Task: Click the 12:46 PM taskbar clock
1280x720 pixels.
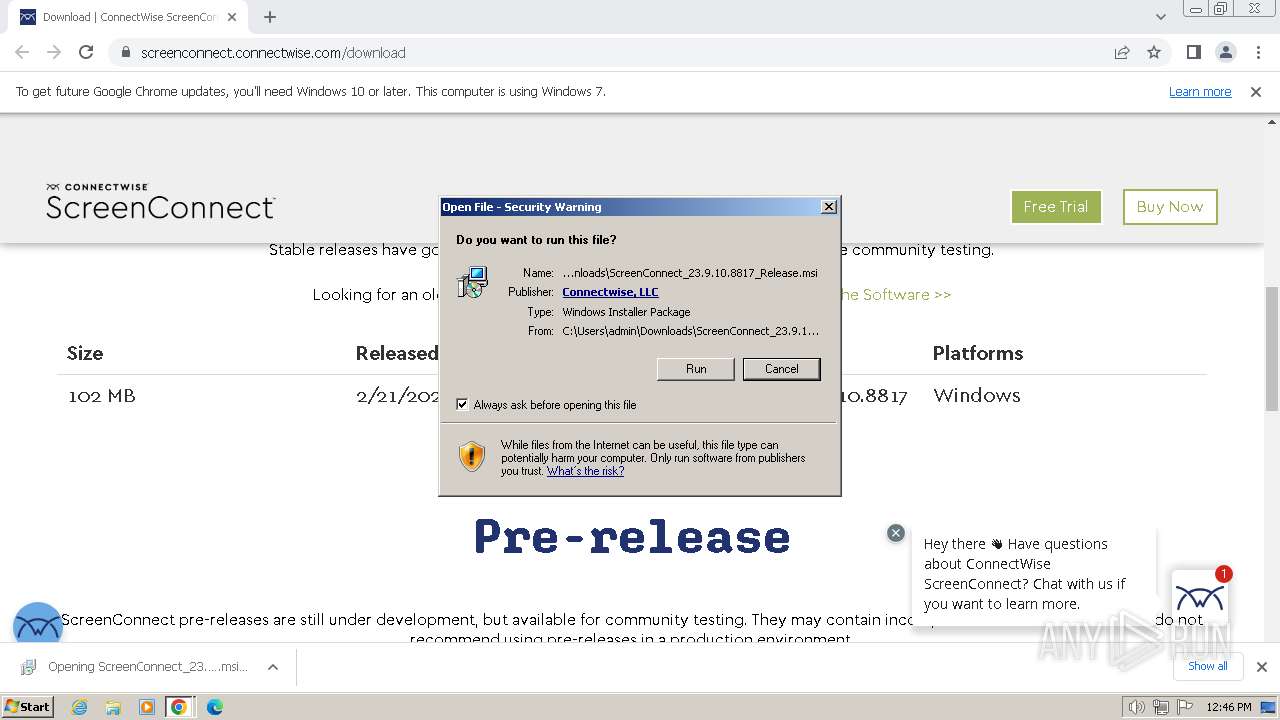Action: 1229,707
